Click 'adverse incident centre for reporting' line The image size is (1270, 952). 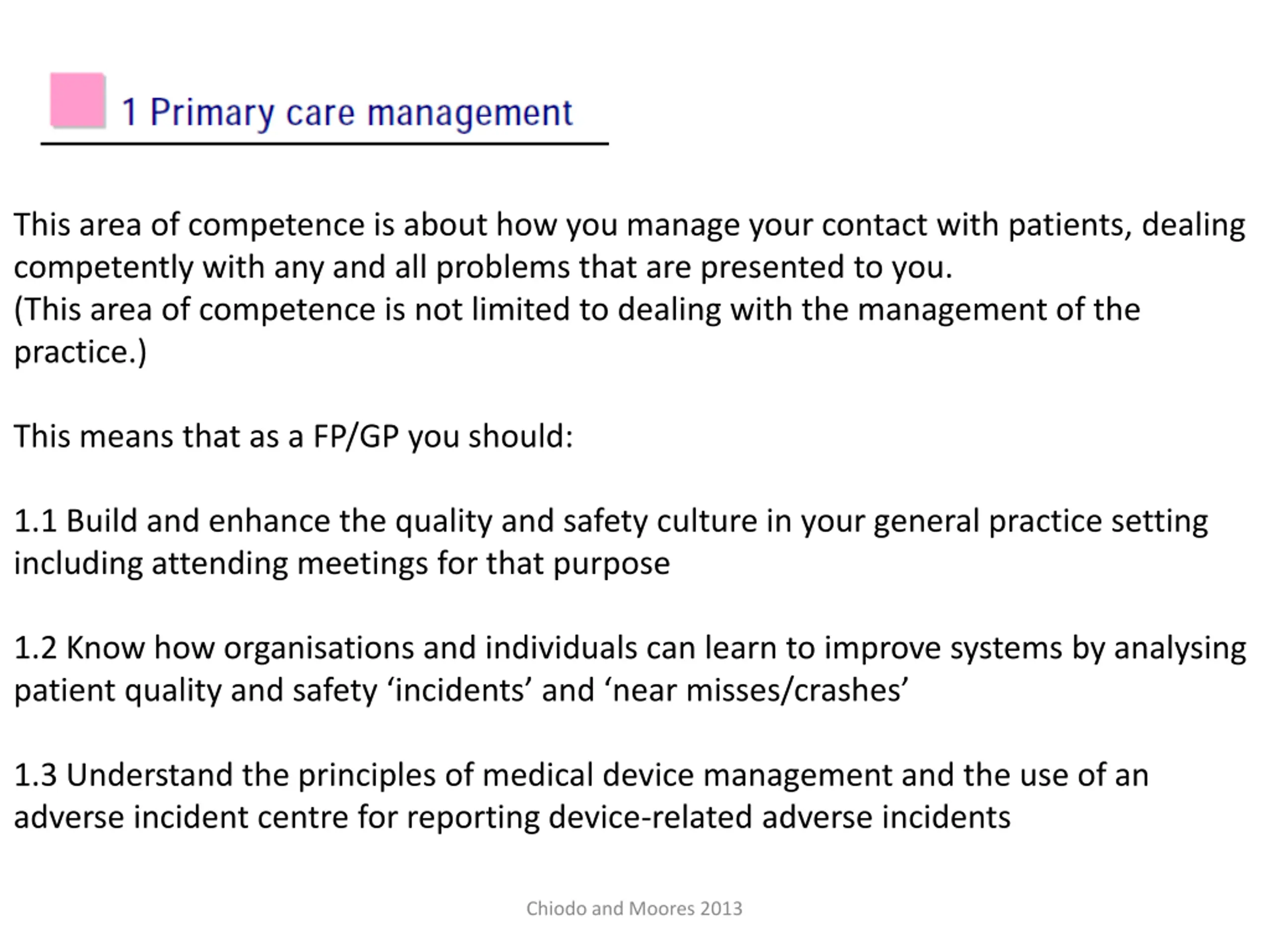coord(512,817)
